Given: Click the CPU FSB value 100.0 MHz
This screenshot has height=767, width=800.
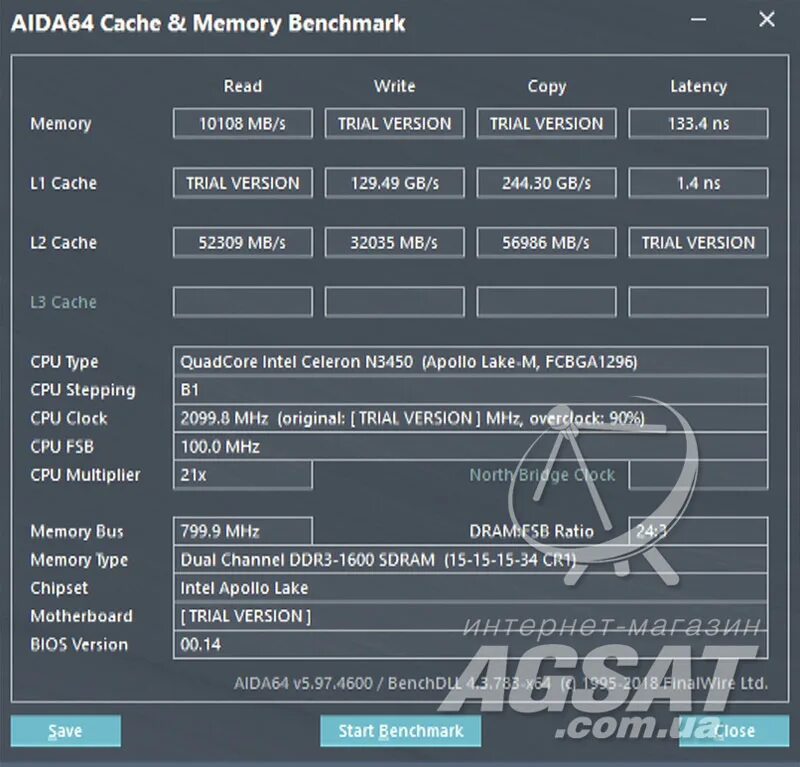Looking at the screenshot, I should tap(470, 447).
